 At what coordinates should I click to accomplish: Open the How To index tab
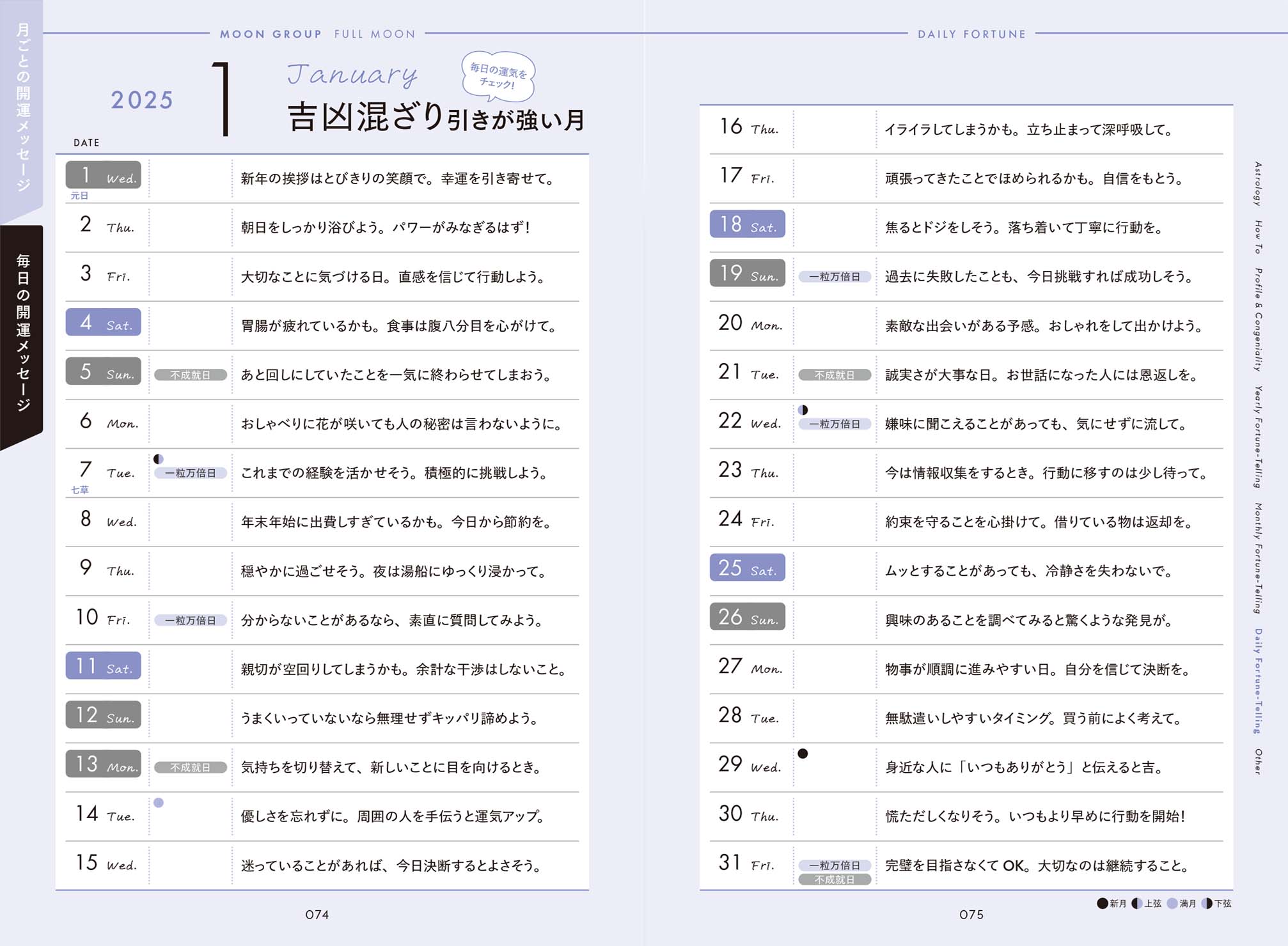[x=1258, y=236]
